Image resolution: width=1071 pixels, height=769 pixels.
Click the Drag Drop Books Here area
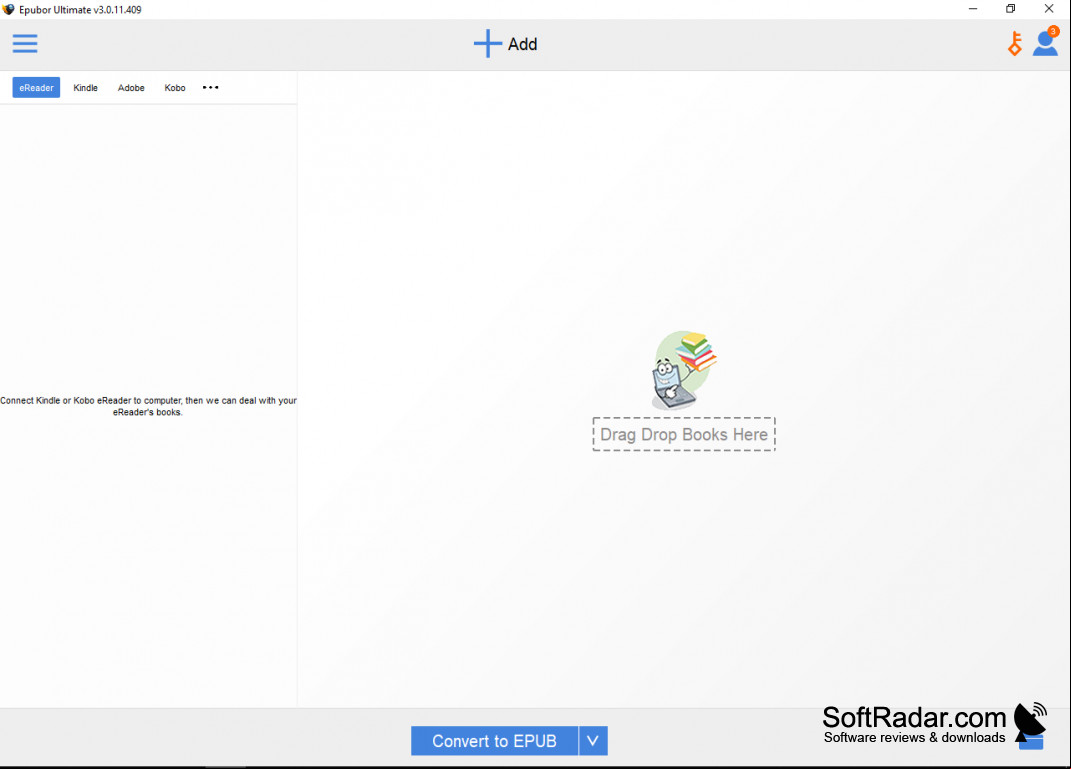point(684,434)
